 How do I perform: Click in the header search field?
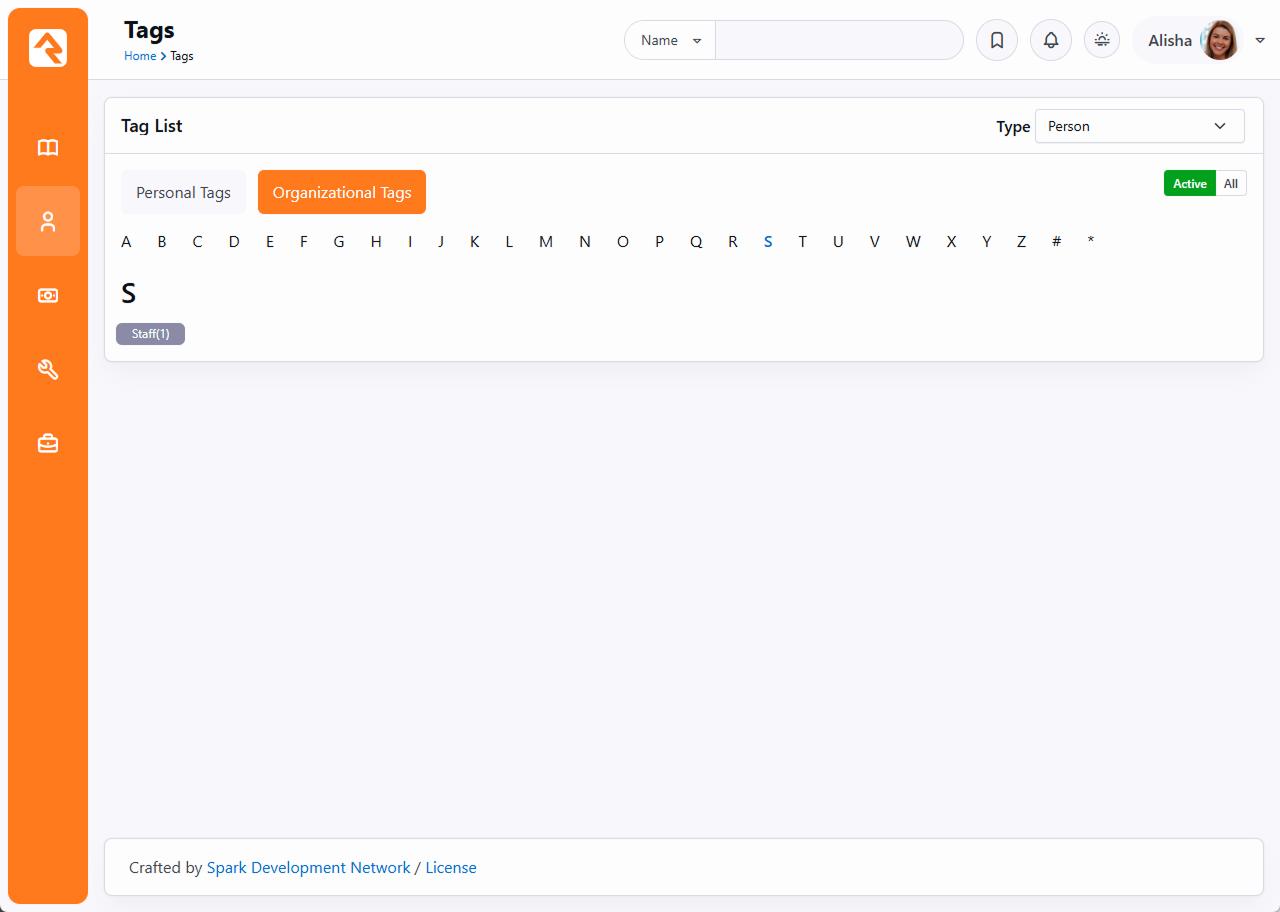pos(838,41)
